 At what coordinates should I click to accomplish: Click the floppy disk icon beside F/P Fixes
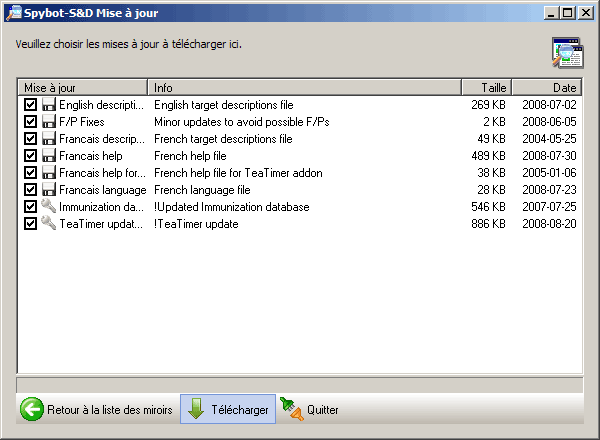click(48, 122)
